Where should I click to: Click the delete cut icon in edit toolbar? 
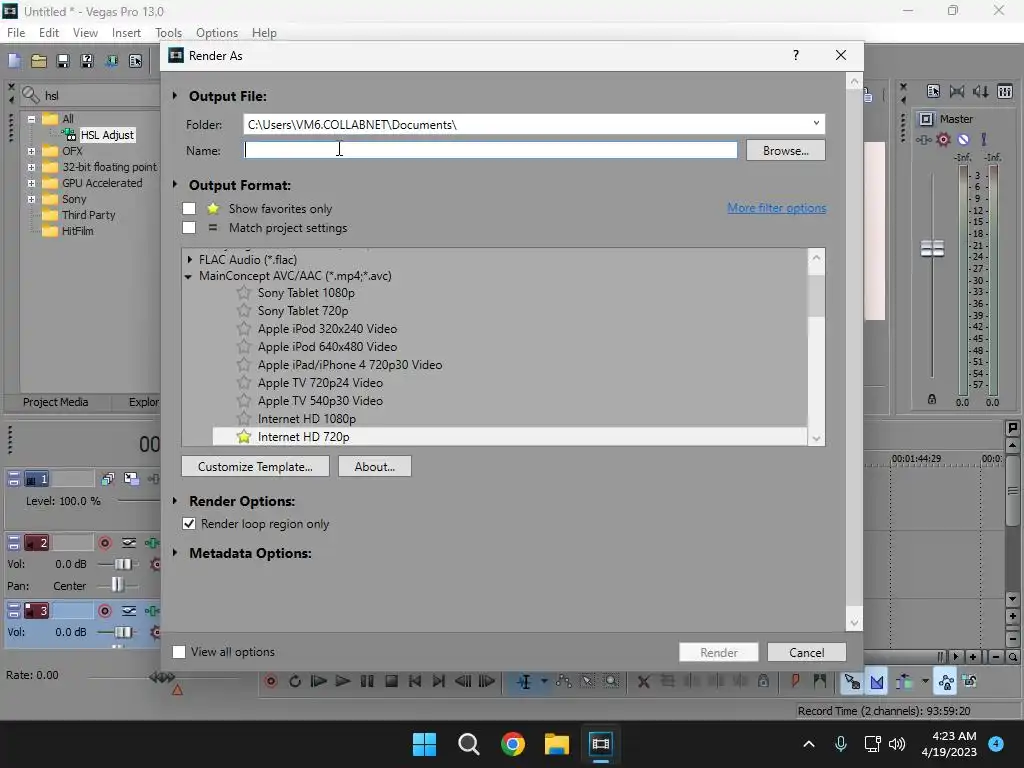tap(643, 681)
